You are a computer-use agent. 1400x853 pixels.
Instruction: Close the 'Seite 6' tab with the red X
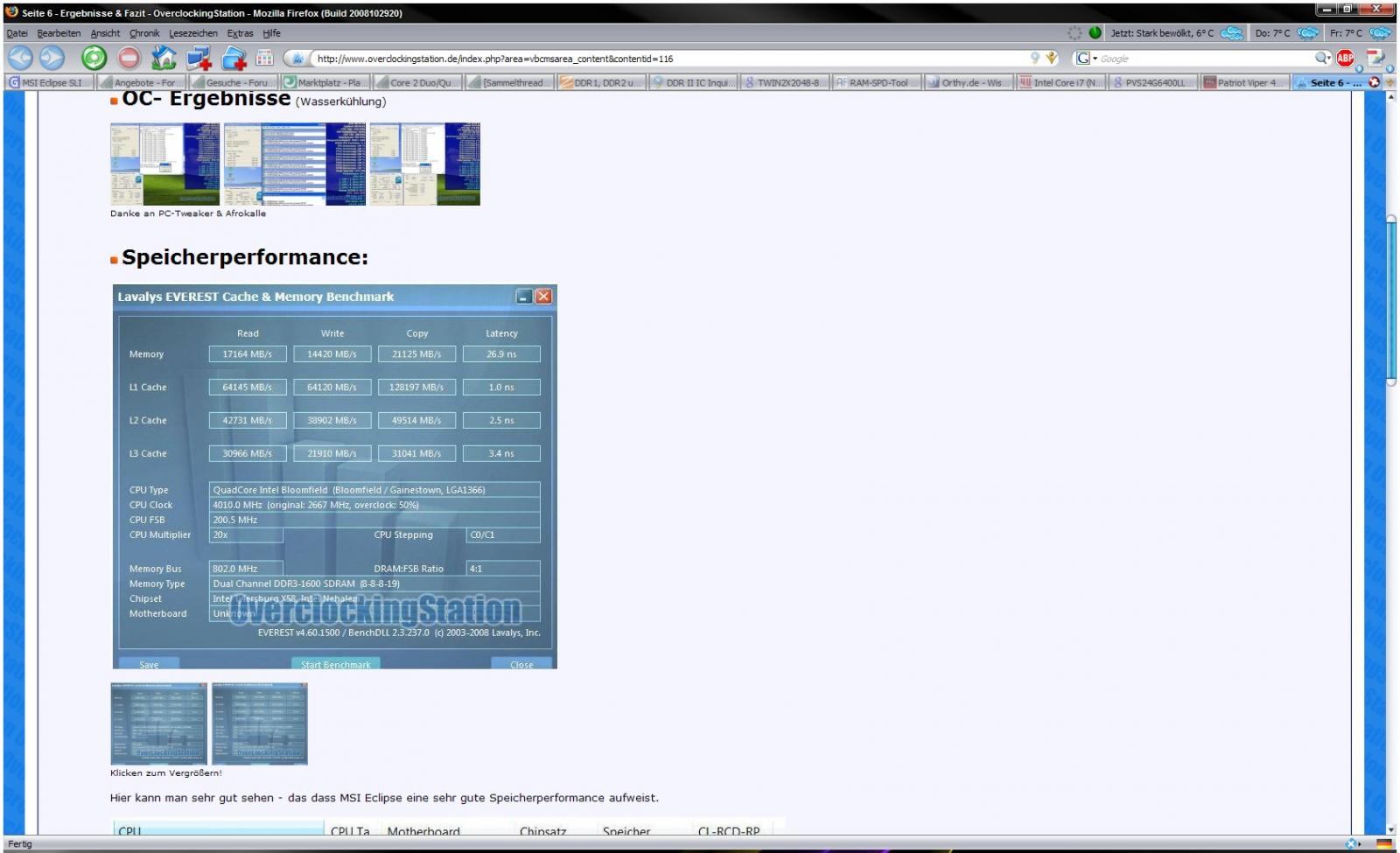pyautogui.click(x=1374, y=82)
